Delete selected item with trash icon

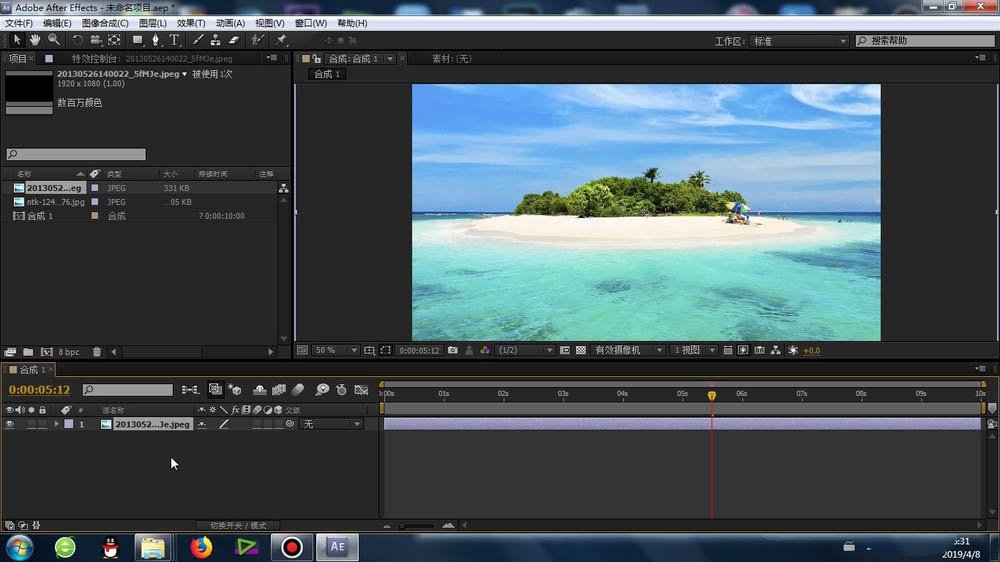coord(97,352)
